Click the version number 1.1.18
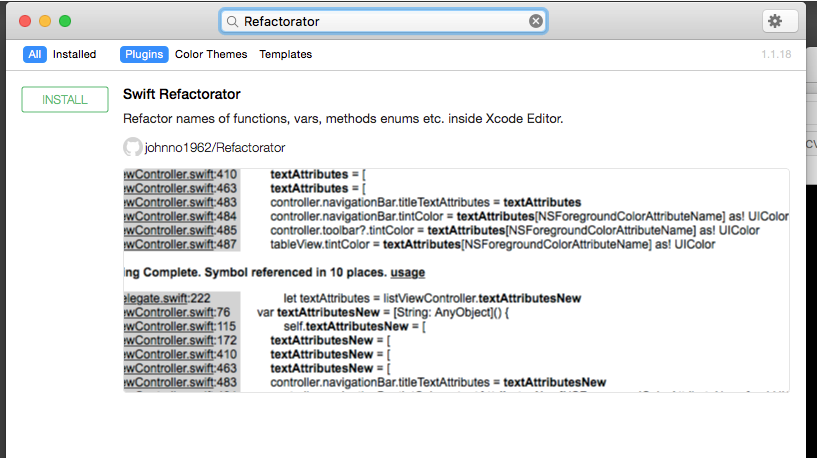Viewport: 817px width, 458px height. pyautogui.click(x=776, y=54)
